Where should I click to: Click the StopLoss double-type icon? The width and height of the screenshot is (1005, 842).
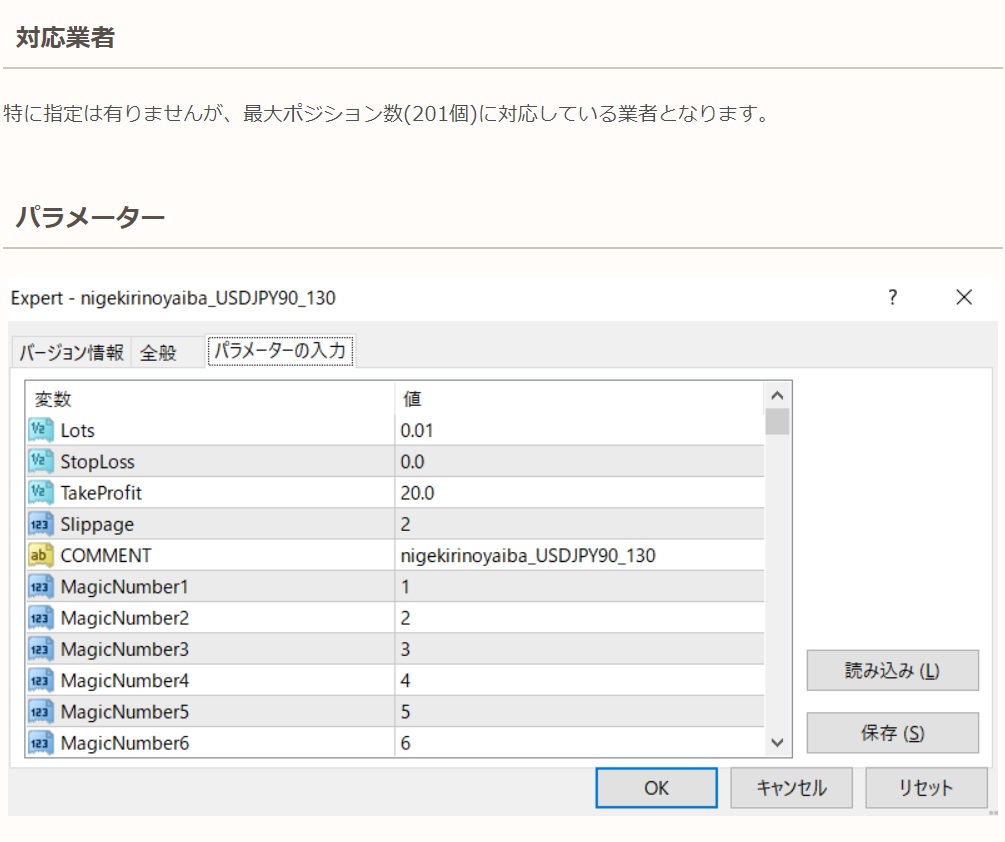click(41, 462)
